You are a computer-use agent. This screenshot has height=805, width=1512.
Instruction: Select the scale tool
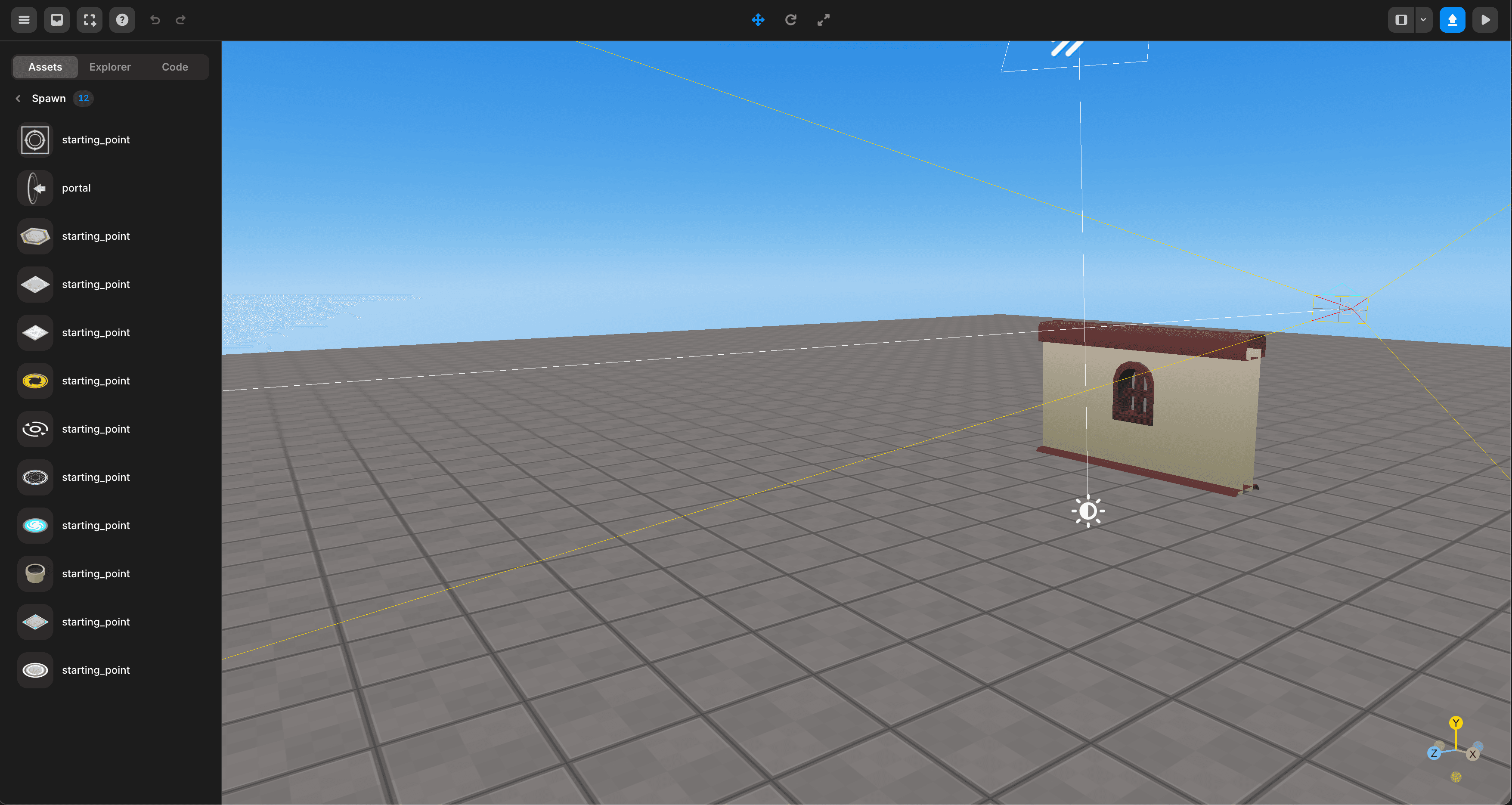pyautogui.click(x=824, y=20)
